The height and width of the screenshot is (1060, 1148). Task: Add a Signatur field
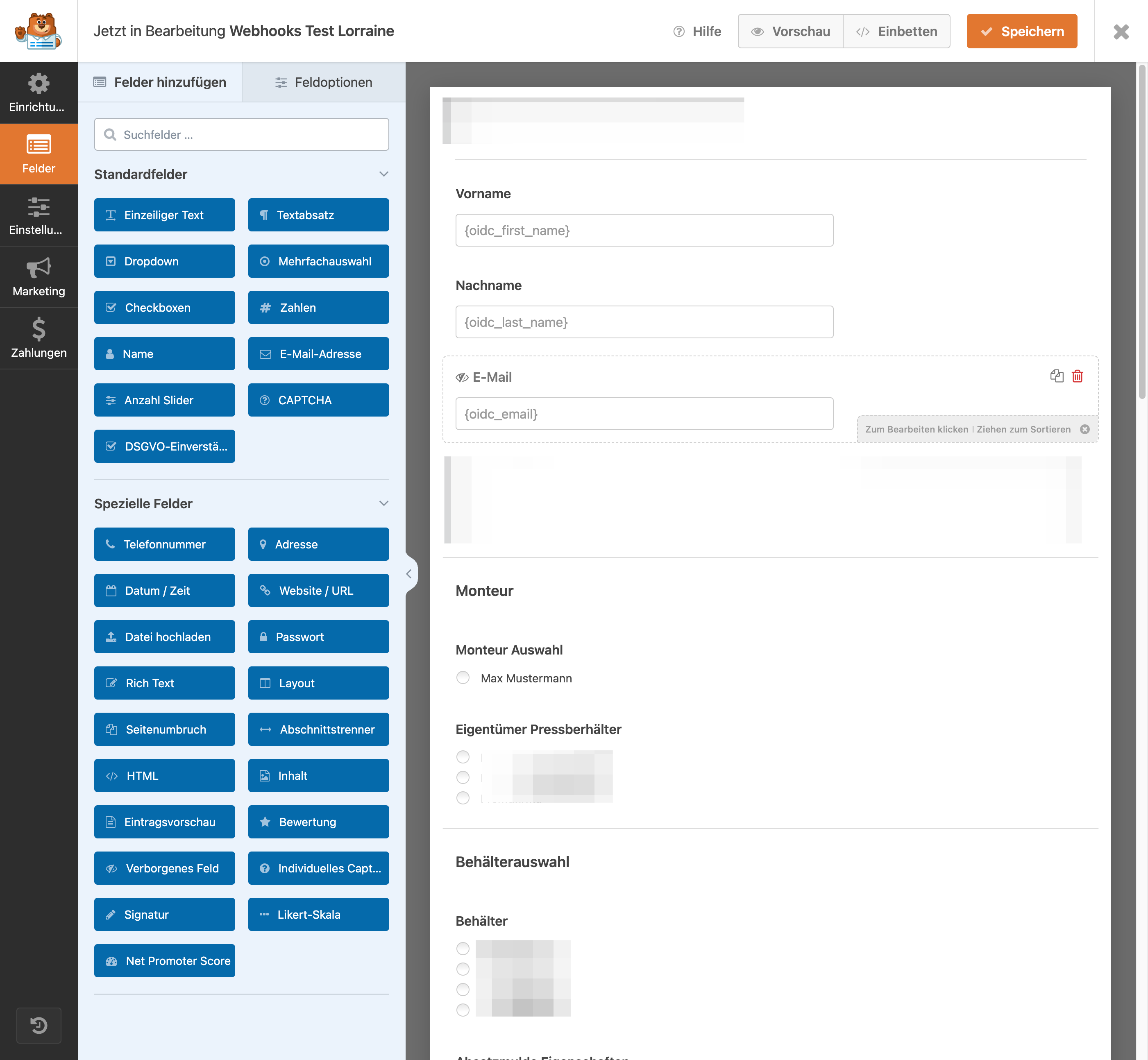(165, 914)
